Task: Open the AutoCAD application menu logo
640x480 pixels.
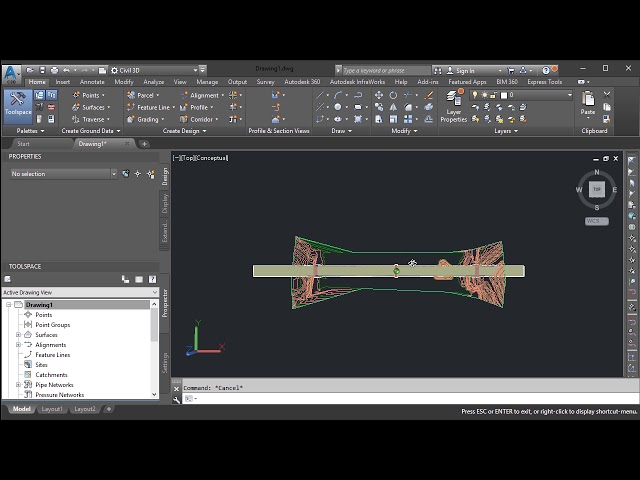Action: pos(11,73)
